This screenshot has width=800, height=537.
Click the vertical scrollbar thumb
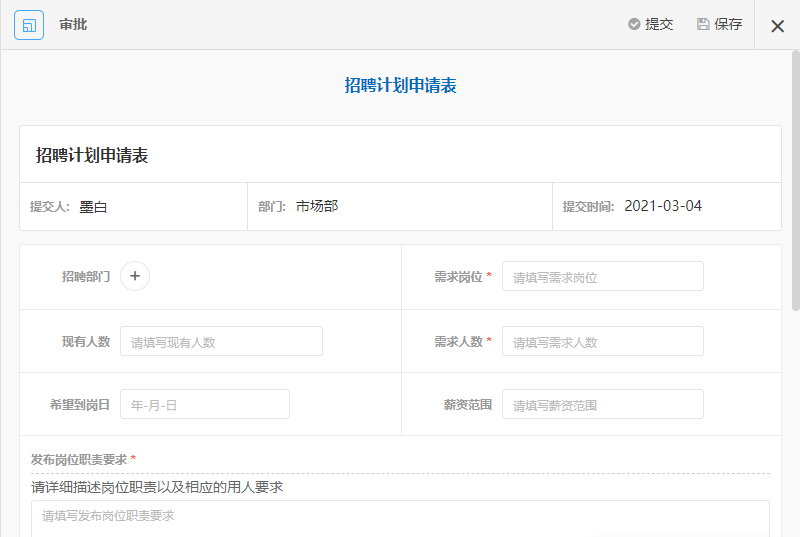(795, 181)
